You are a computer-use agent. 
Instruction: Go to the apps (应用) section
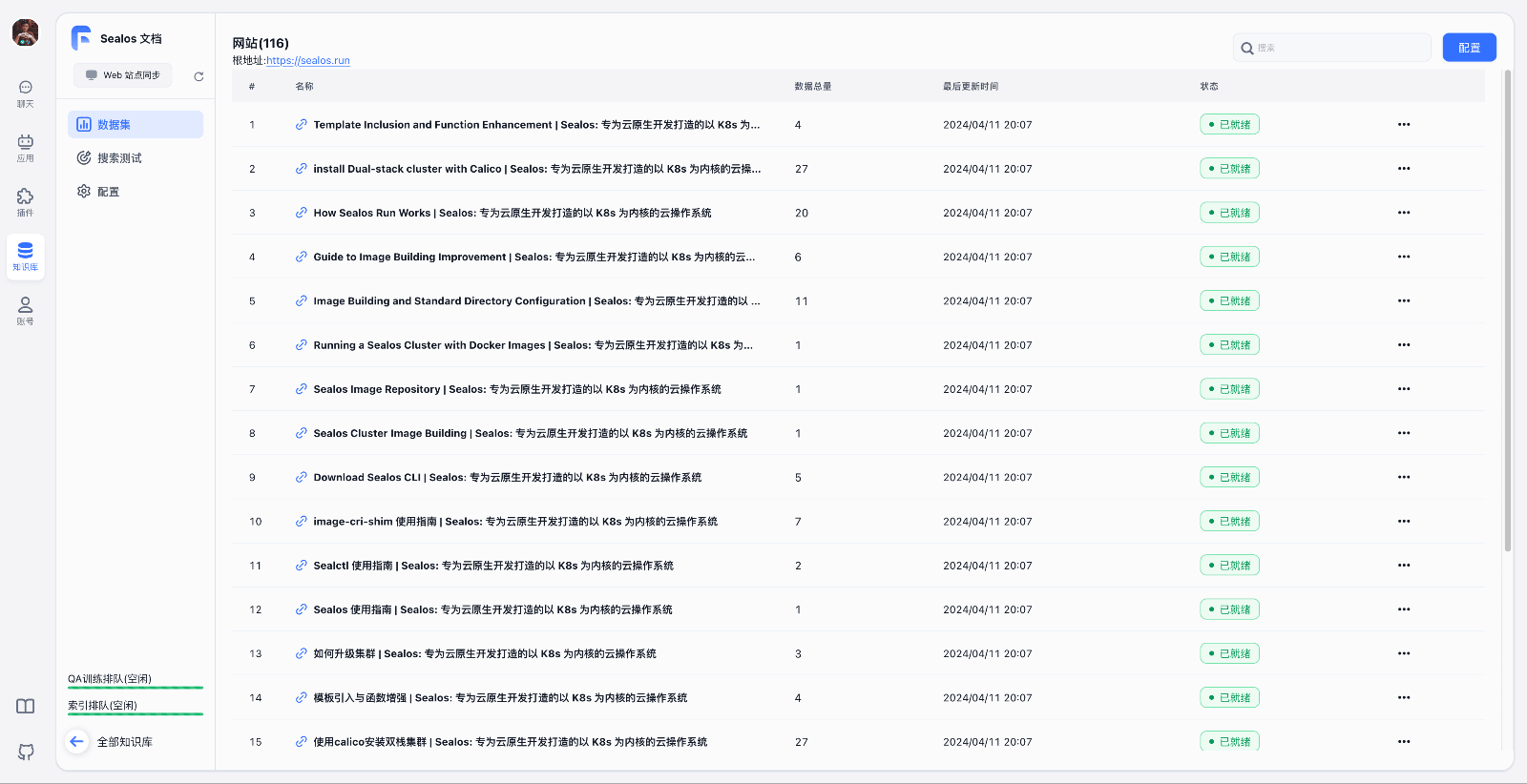25,147
